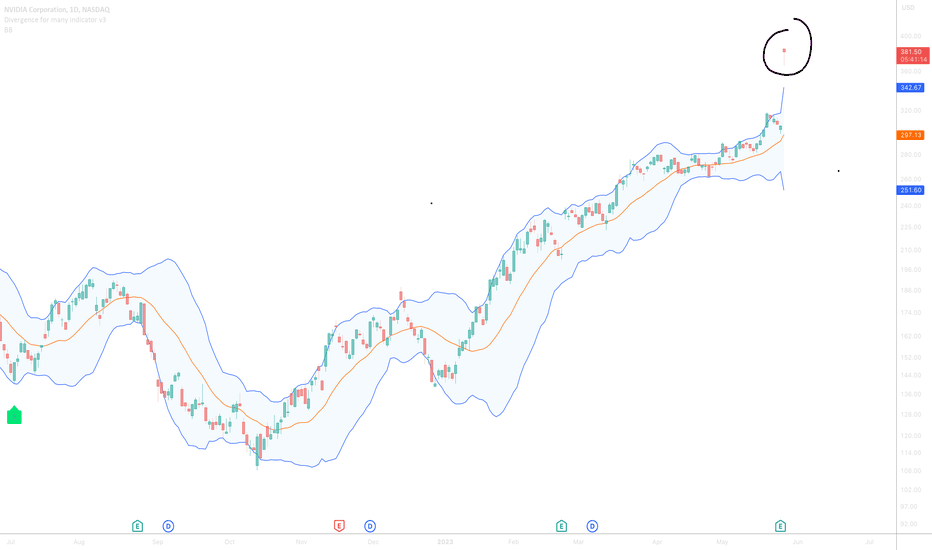Click the May label on time axis

point(722,542)
